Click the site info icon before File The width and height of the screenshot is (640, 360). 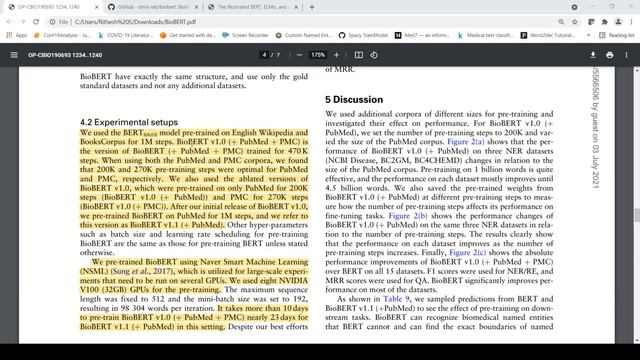[x=52, y=22]
